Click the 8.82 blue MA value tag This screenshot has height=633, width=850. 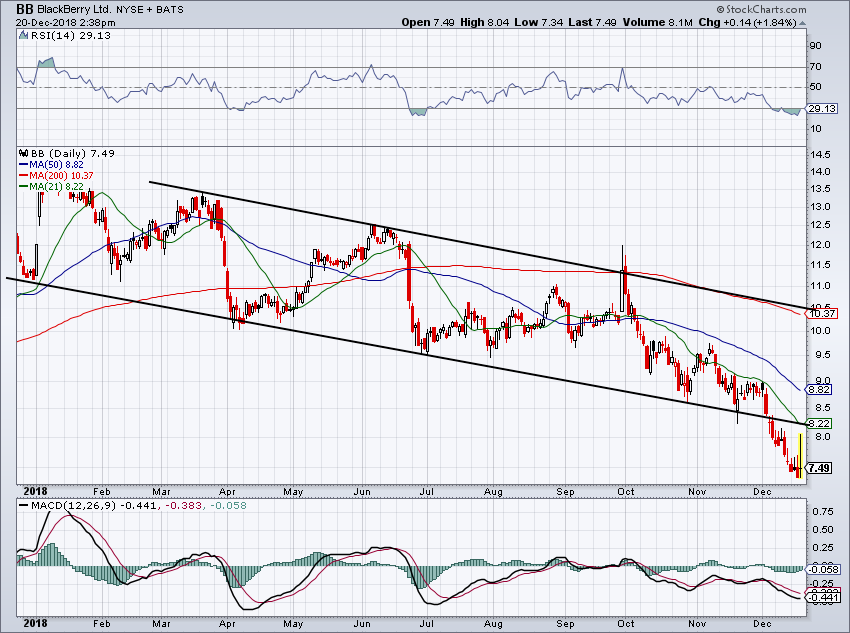819,389
